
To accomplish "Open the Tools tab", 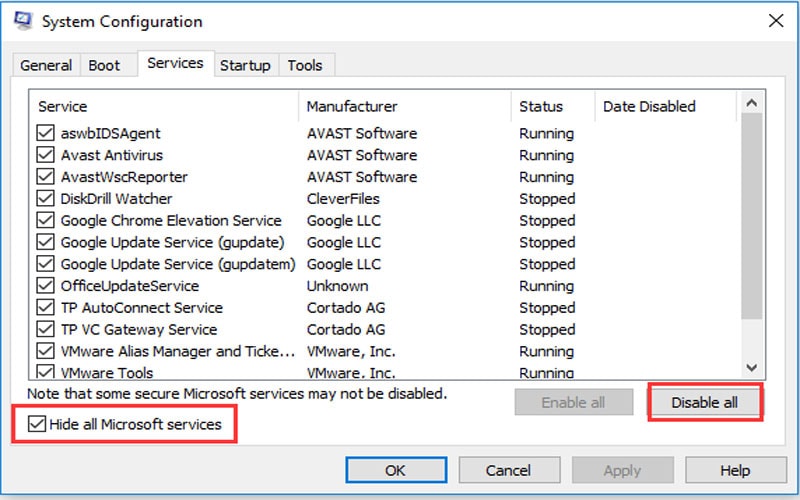I will click(x=305, y=65).
